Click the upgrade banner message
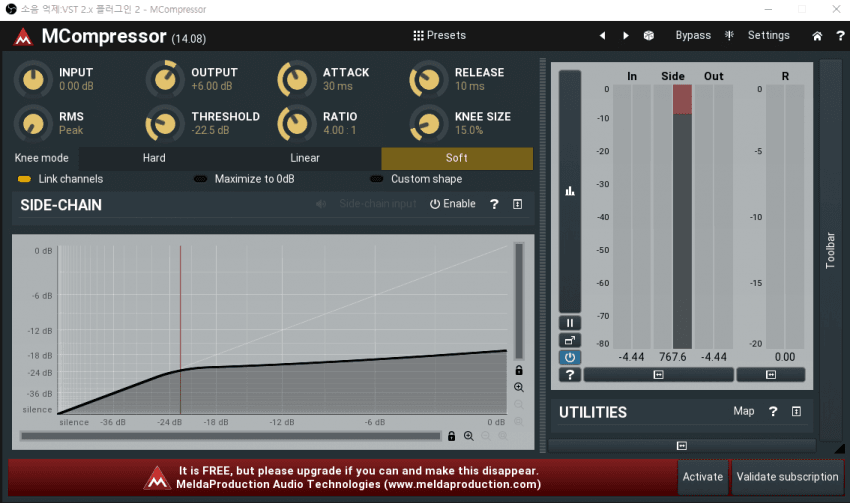The width and height of the screenshot is (850, 503). coord(358,478)
